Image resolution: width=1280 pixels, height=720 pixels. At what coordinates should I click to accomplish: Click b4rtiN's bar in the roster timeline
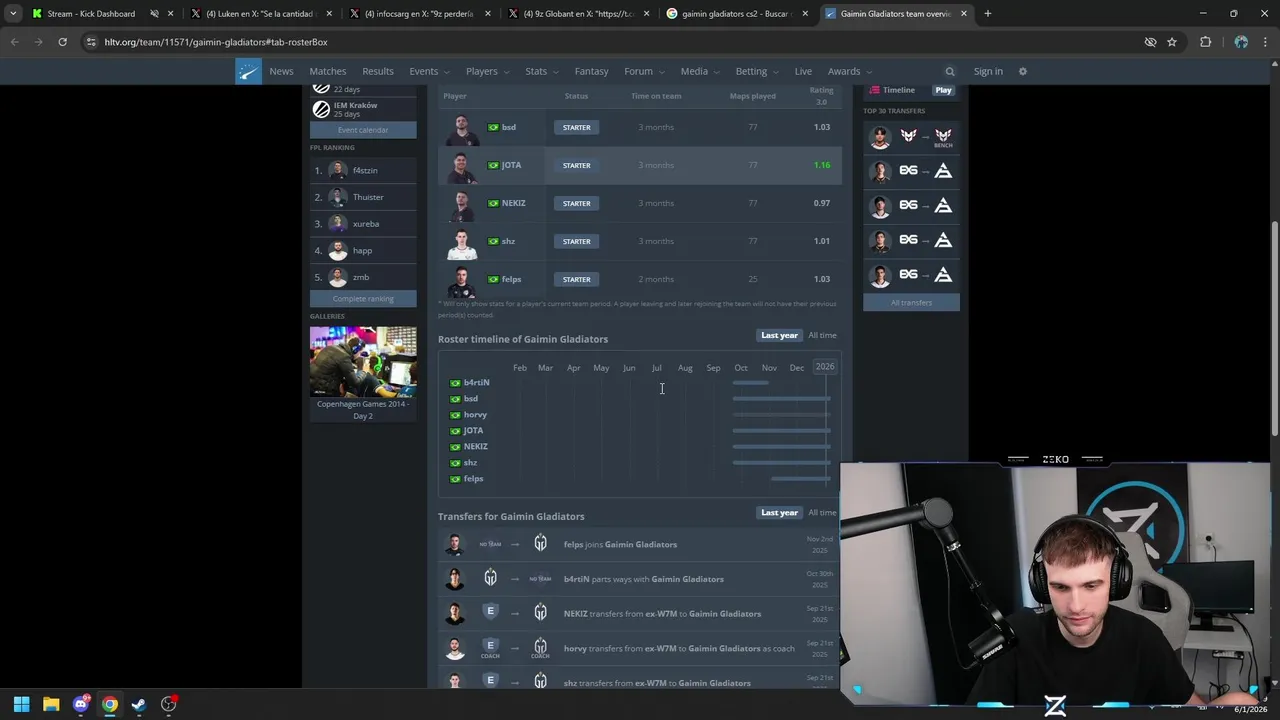(x=750, y=383)
